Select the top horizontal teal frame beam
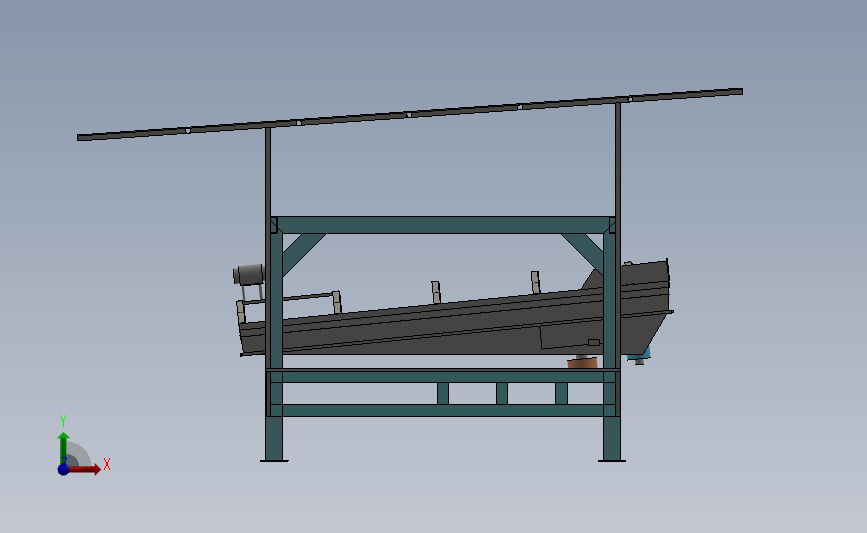Viewport: 867px width, 533px height. 443,225
